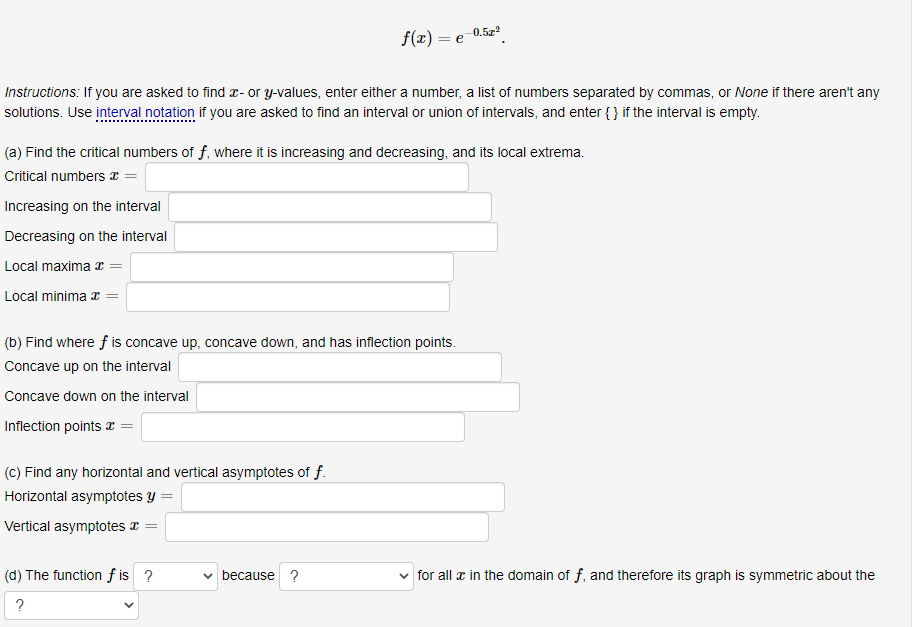
Task: Click the Critical numbers input field
Action: 305,177
